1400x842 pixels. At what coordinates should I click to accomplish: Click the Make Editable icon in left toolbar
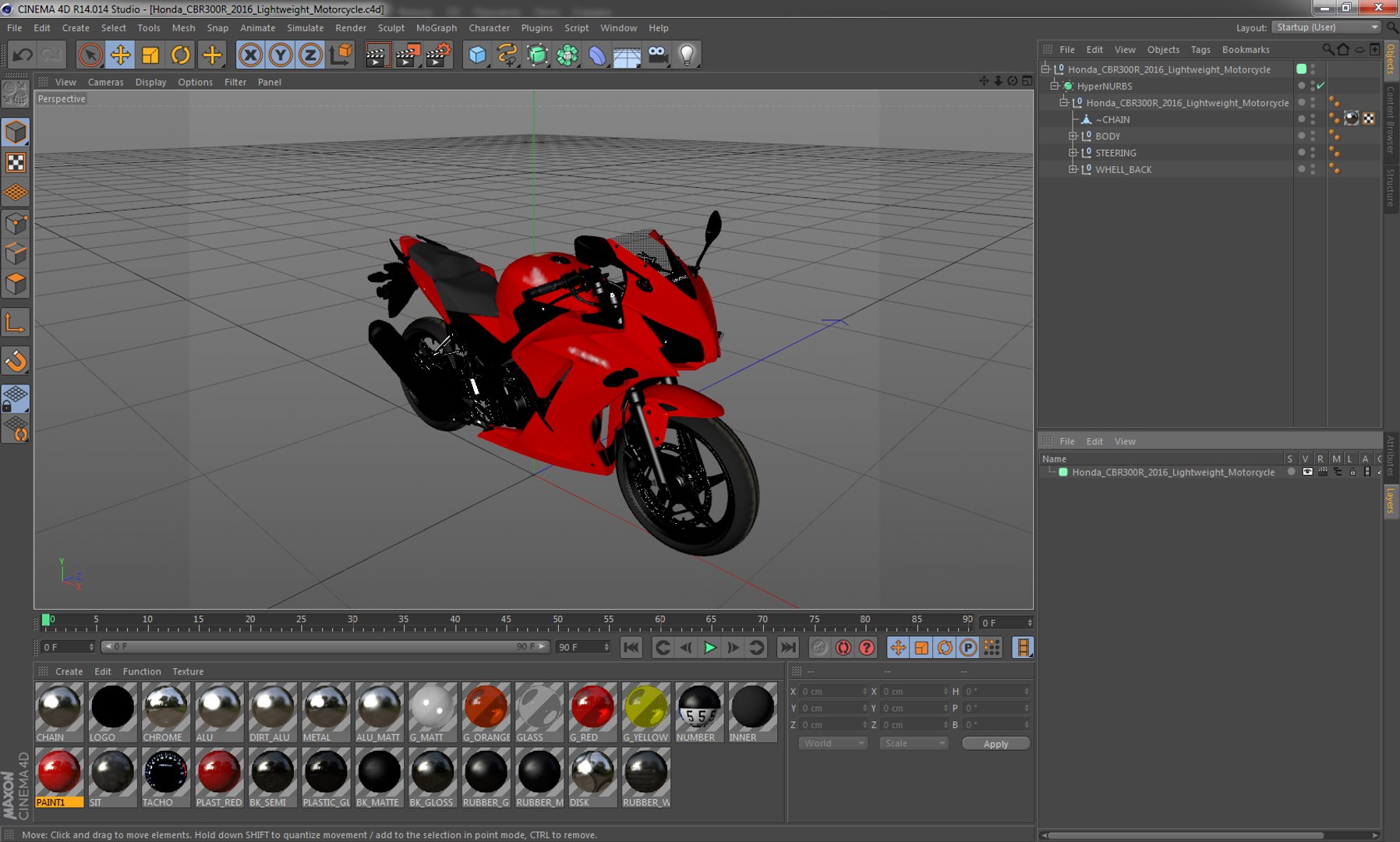click(x=16, y=94)
